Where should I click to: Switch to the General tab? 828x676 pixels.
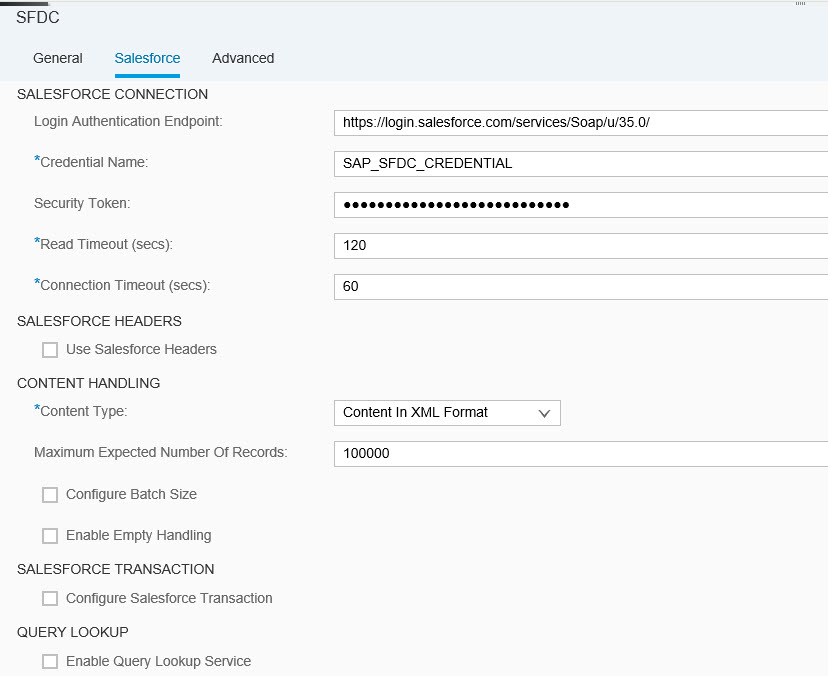57,58
